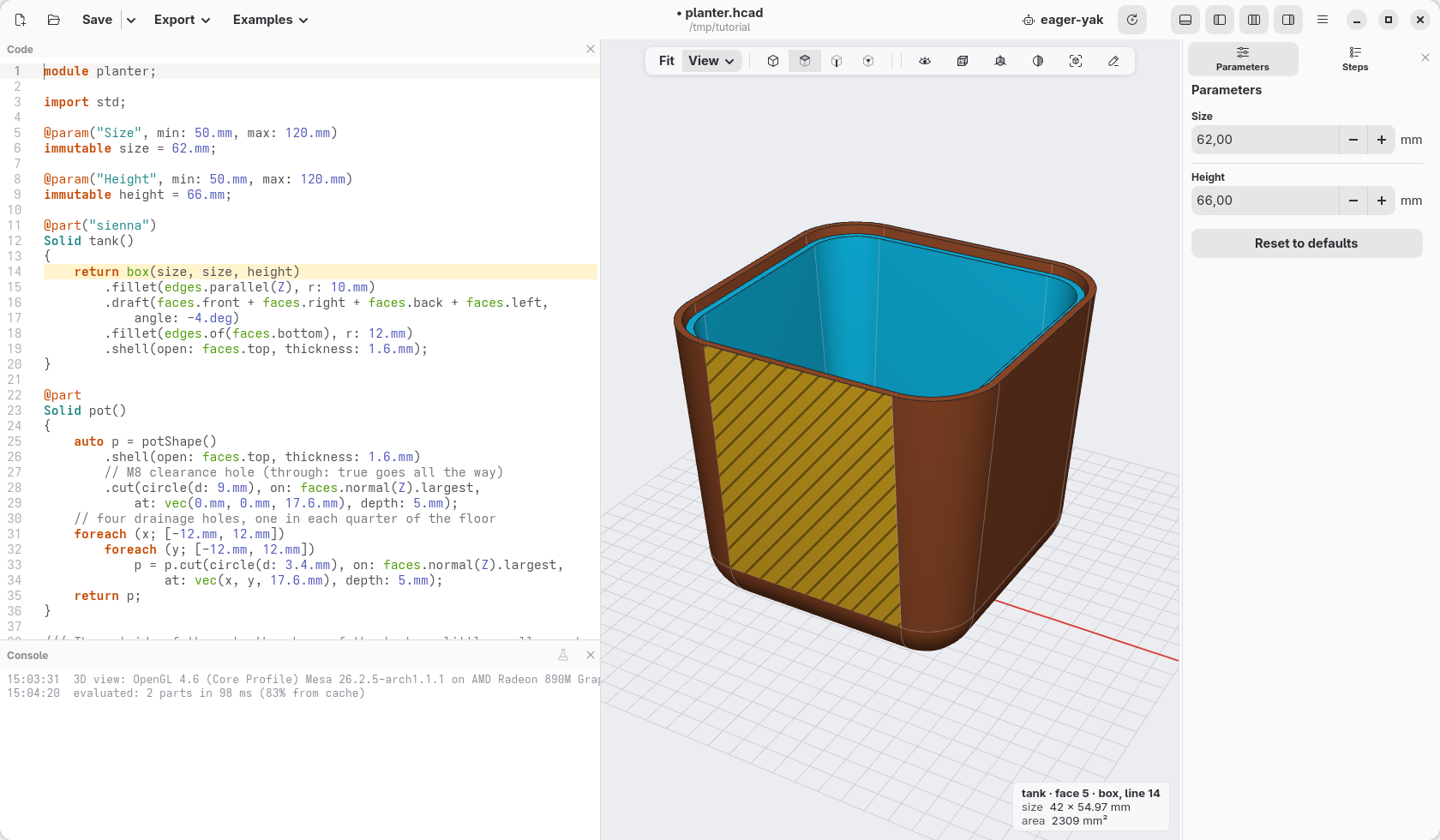Click code line 14 'return box(size, size, height)'
1440x840 pixels.
(x=187, y=272)
